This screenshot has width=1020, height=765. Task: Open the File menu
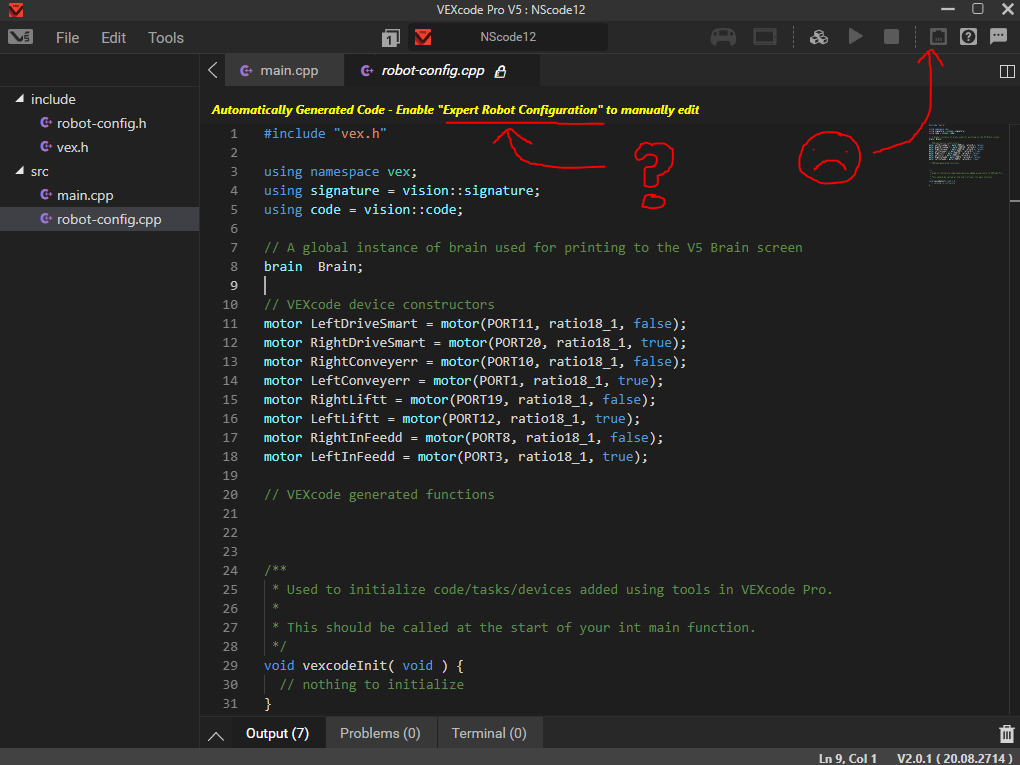68,38
